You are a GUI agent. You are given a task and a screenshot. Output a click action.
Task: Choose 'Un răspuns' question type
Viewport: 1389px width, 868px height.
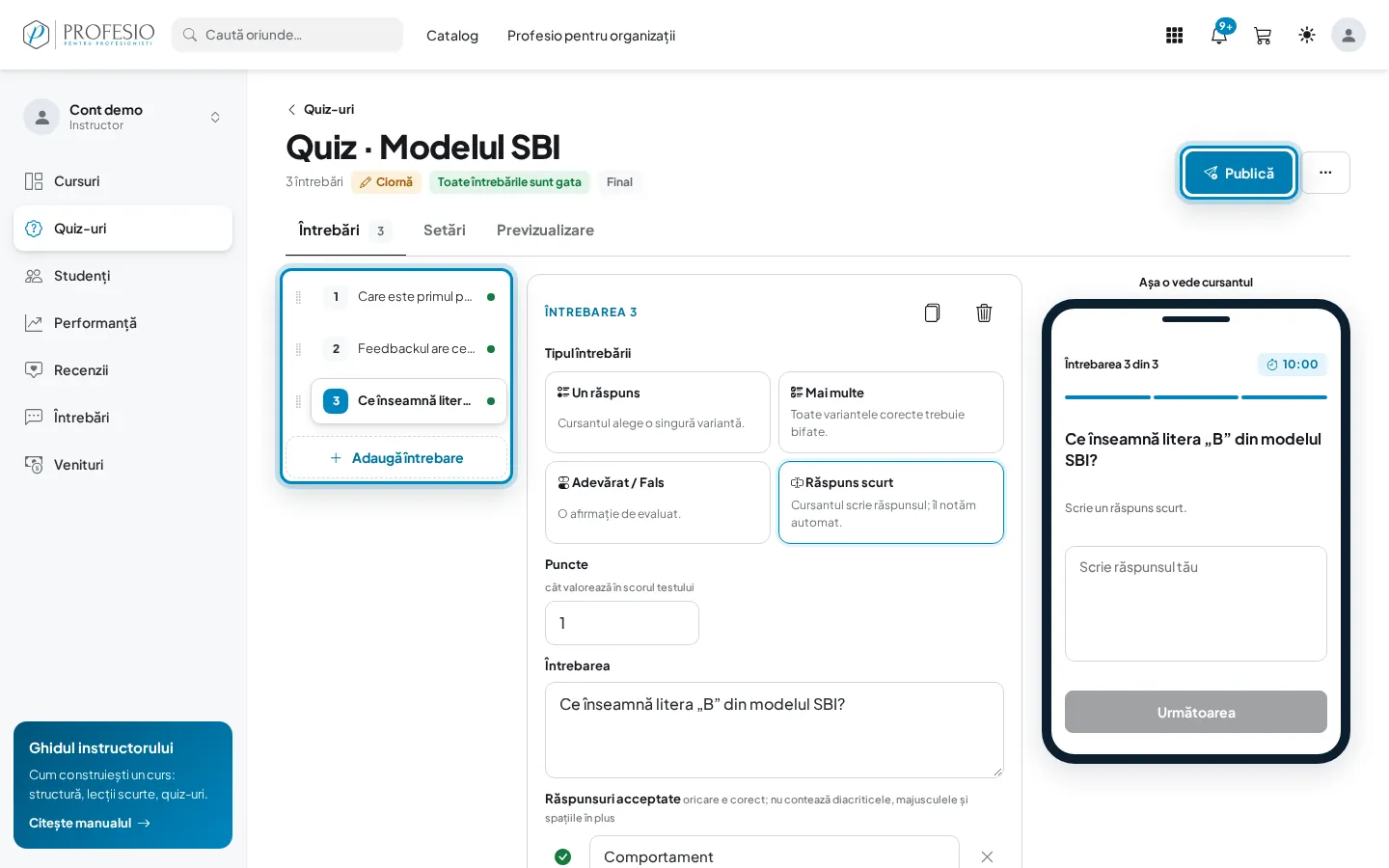tap(658, 413)
